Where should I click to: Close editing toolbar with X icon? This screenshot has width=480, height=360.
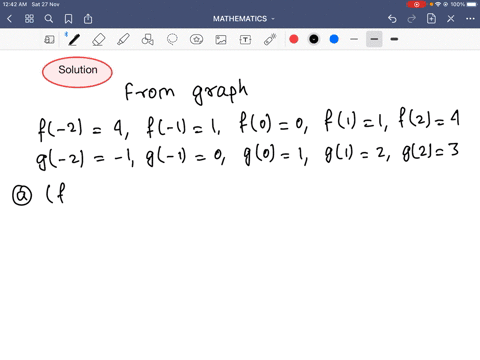coord(451,19)
